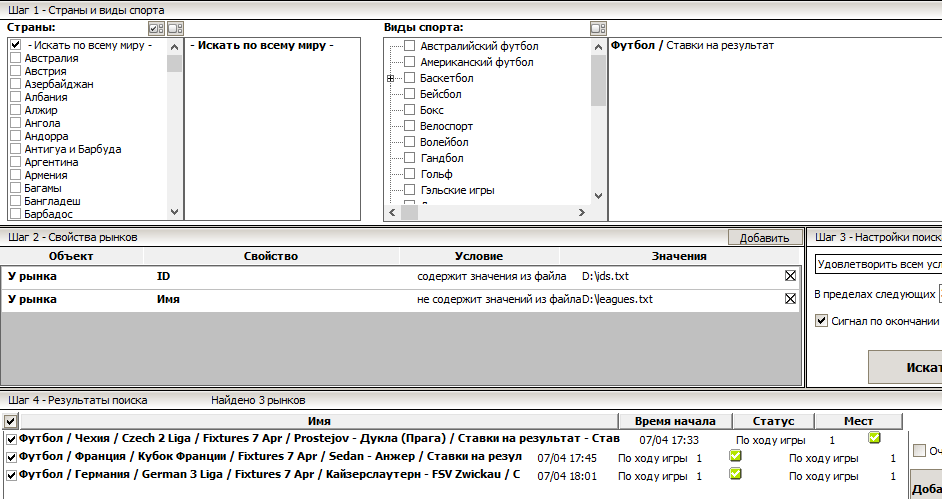942x499 pixels.
Task: Click sports list scroll-down arrow
Action: [598, 196]
